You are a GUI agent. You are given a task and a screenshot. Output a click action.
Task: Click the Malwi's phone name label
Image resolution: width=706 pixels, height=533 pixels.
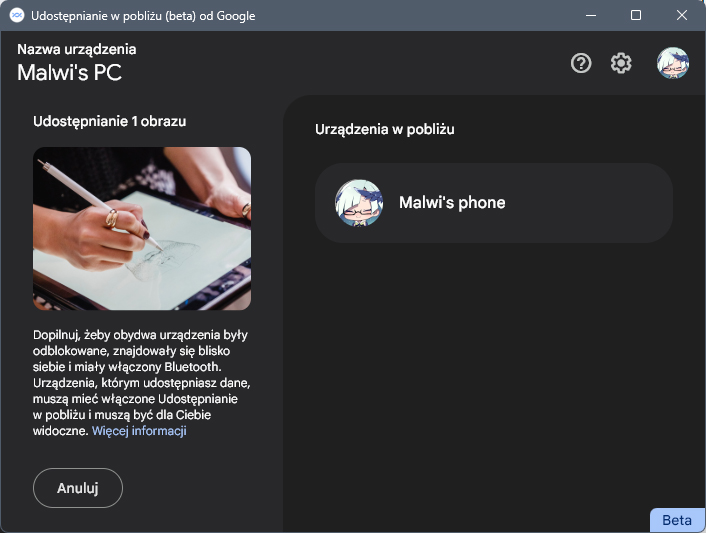[x=452, y=203]
